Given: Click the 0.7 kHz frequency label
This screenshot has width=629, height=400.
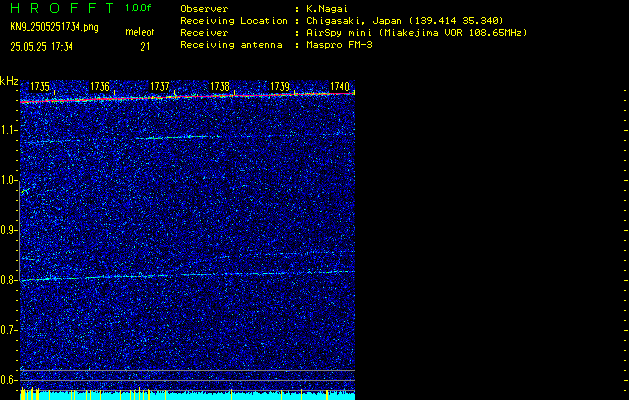Looking at the screenshot, I should coord(8,330).
